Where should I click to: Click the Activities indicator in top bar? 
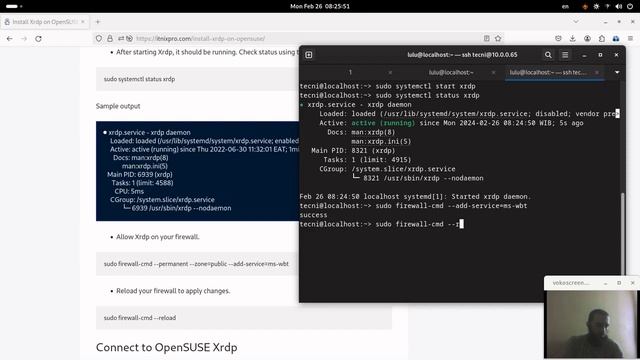pos(14,6)
